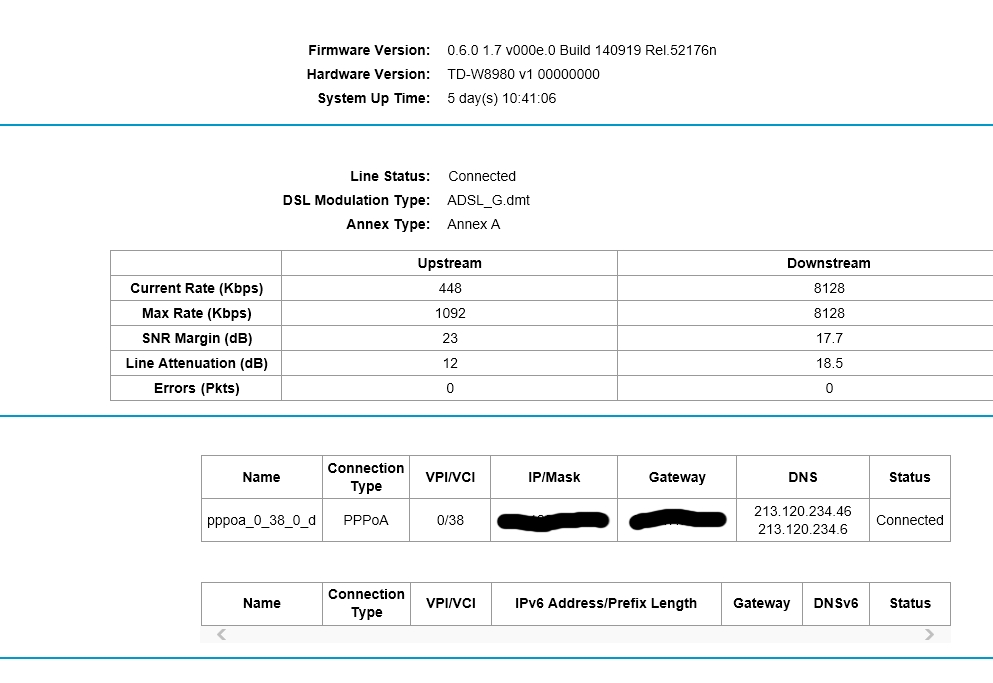Click the Upstream column header

pos(449,263)
